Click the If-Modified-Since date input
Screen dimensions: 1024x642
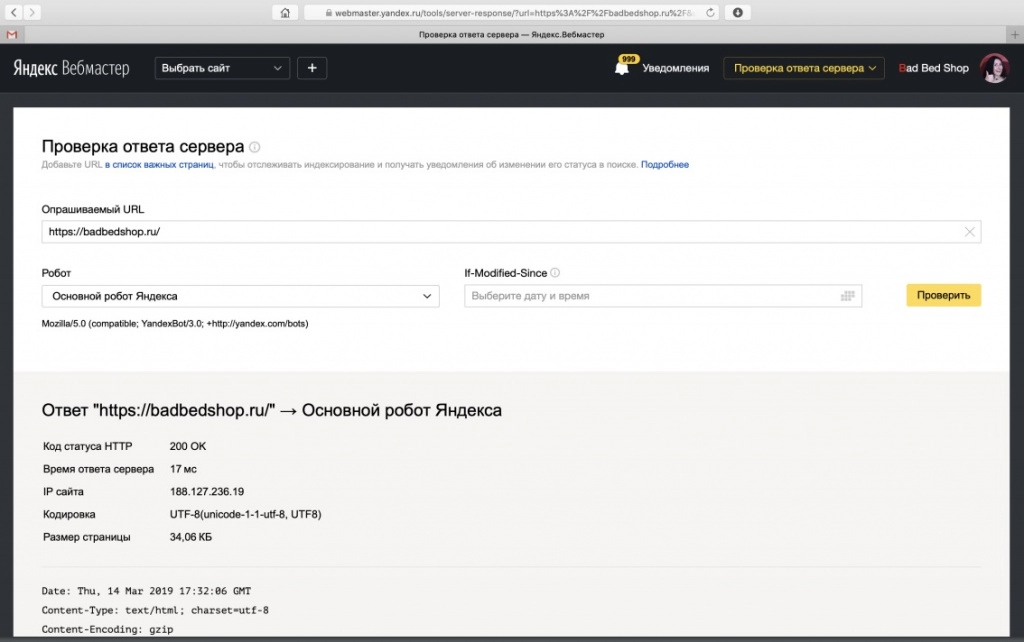663,296
